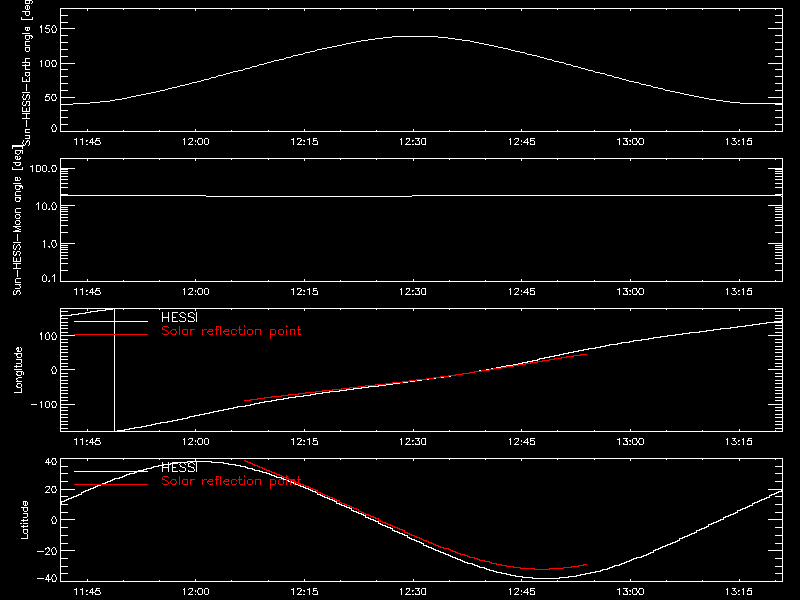Select Solar reflection point legend in Latitude plot
The width and height of the screenshot is (800, 600).
tap(231, 481)
